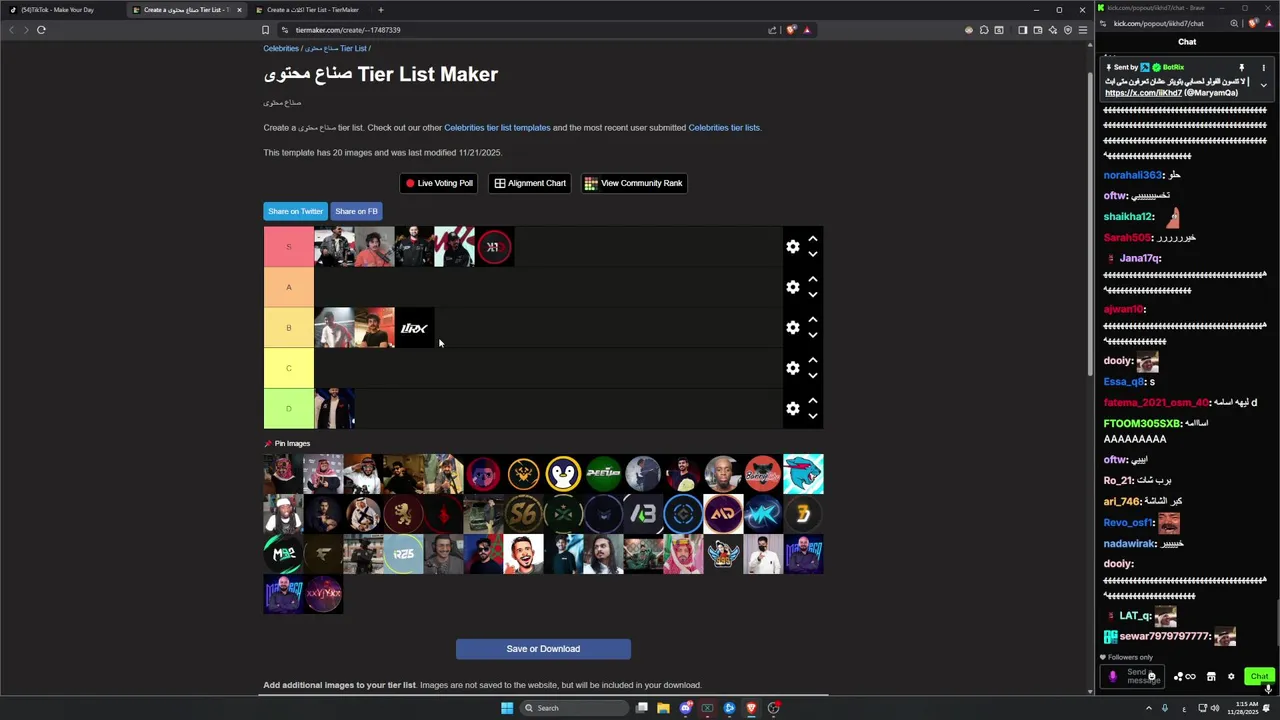Click the Windows Start button
Viewport: 1280px width, 720px height.
507,708
